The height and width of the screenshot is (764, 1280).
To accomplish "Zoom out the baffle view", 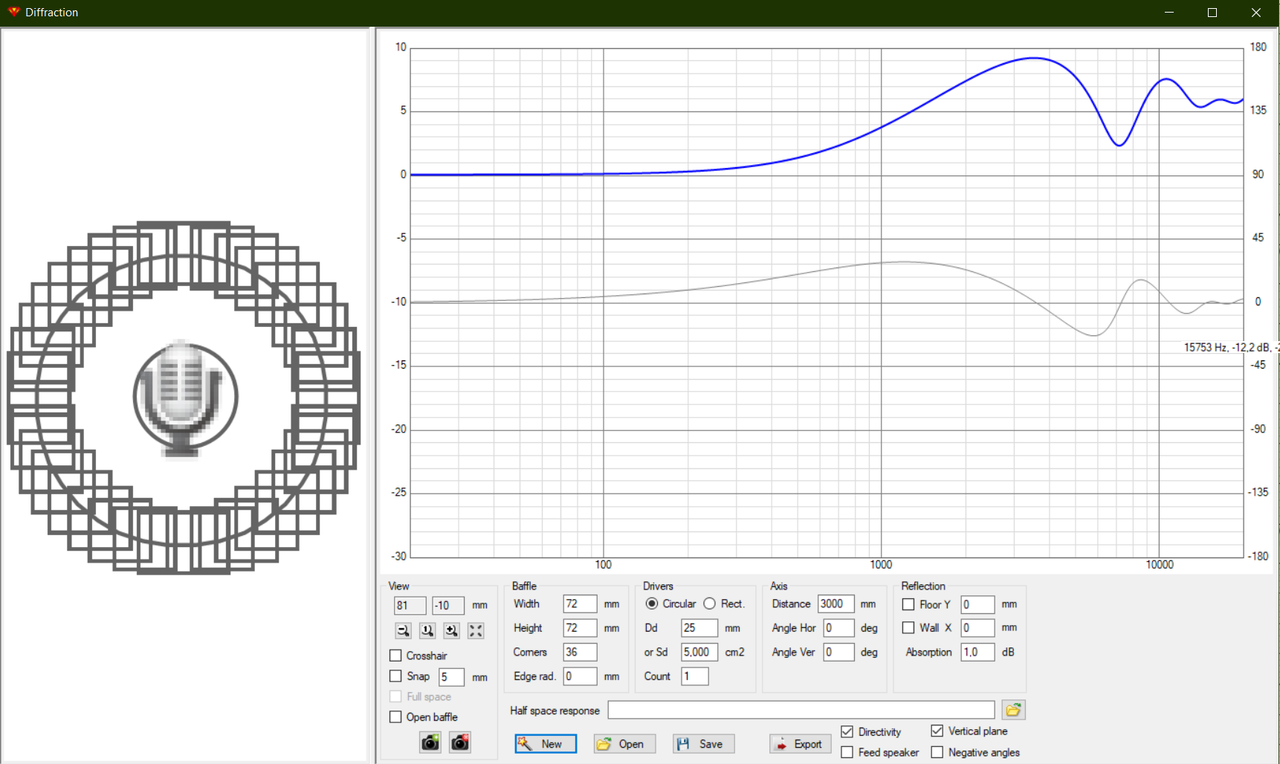I will click(403, 630).
